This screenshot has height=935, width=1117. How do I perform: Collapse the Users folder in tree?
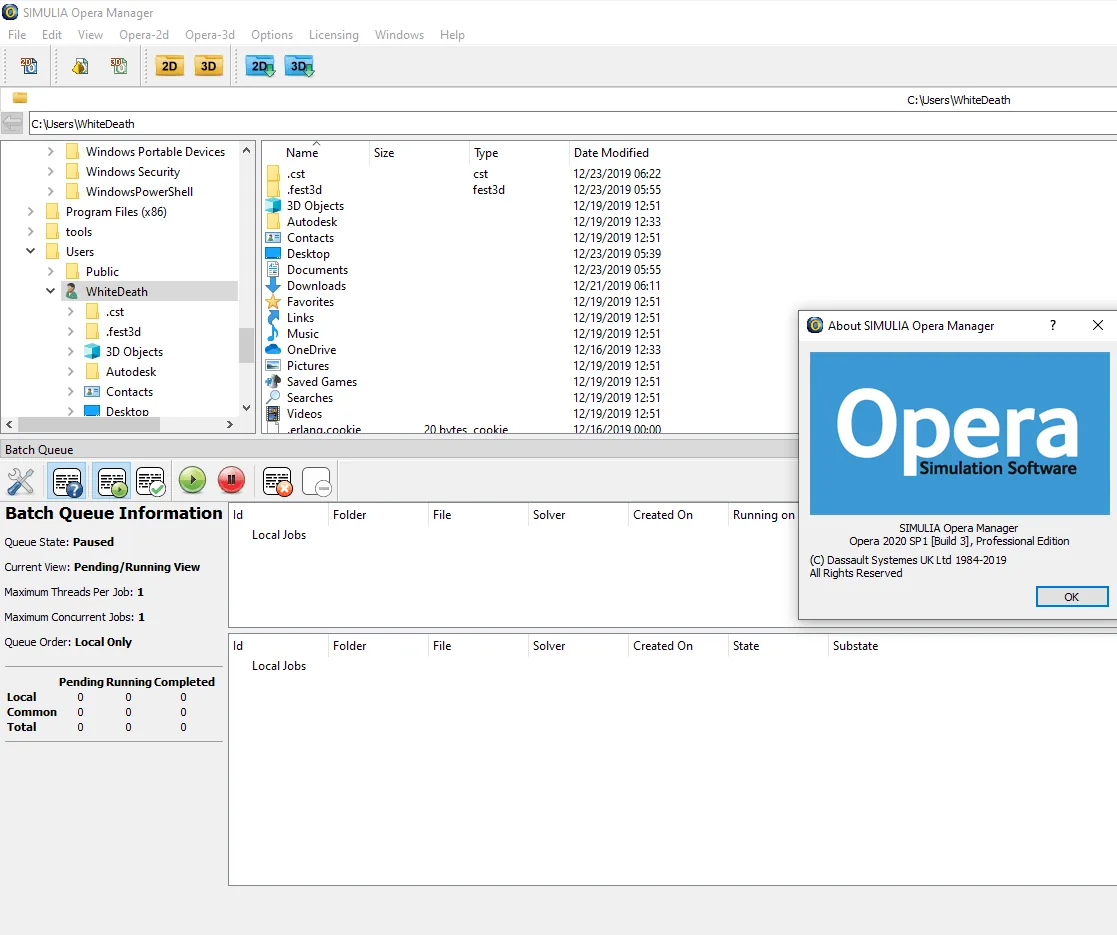coord(31,251)
